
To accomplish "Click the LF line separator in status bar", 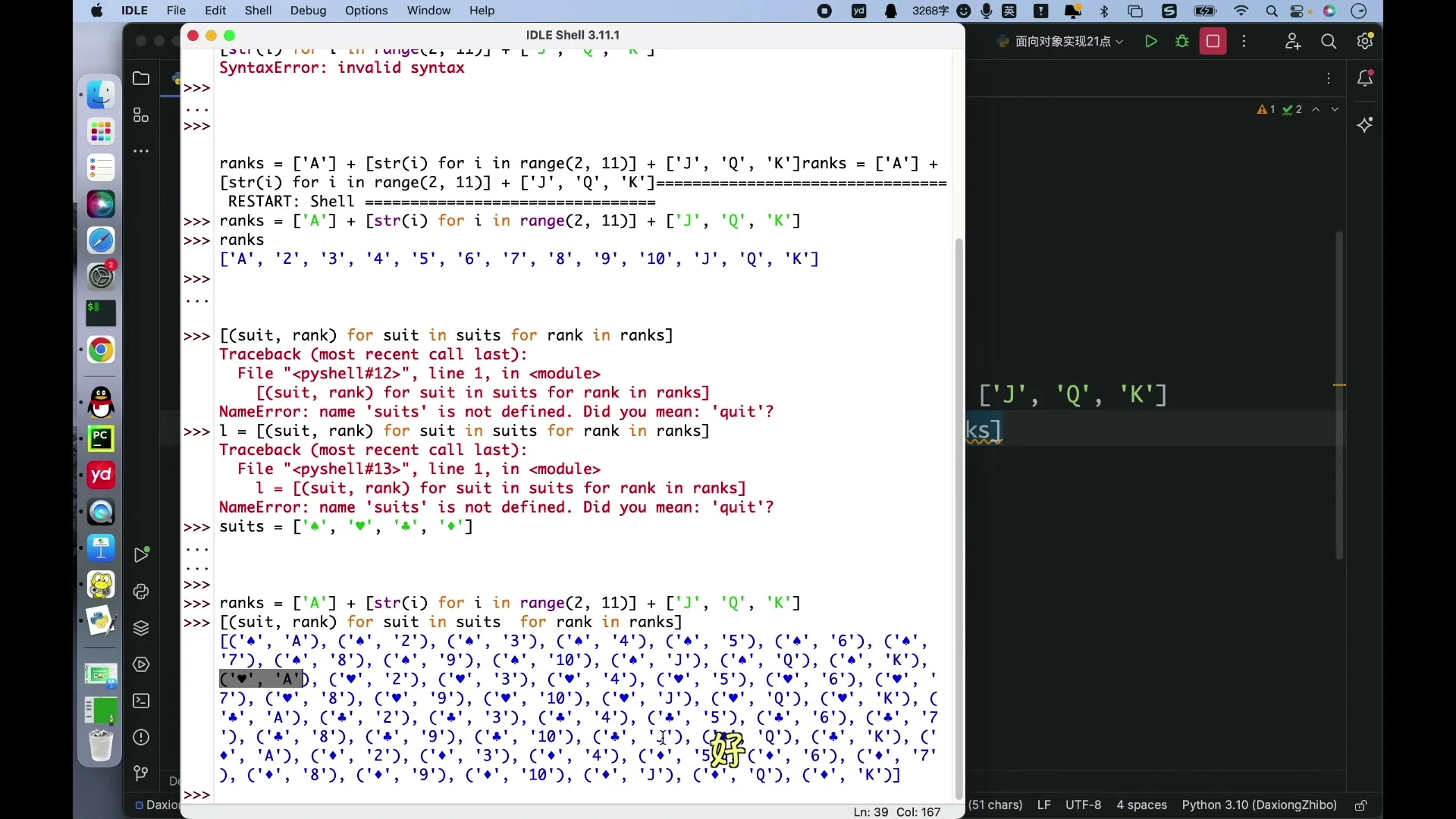I will tap(1044, 805).
